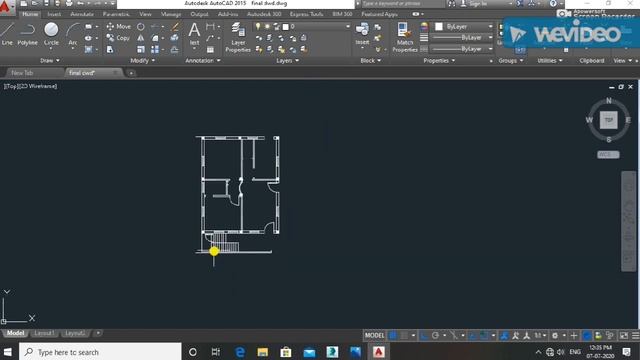Select the Line drawing tool
The height and width of the screenshot is (360, 640).
(7, 33)
